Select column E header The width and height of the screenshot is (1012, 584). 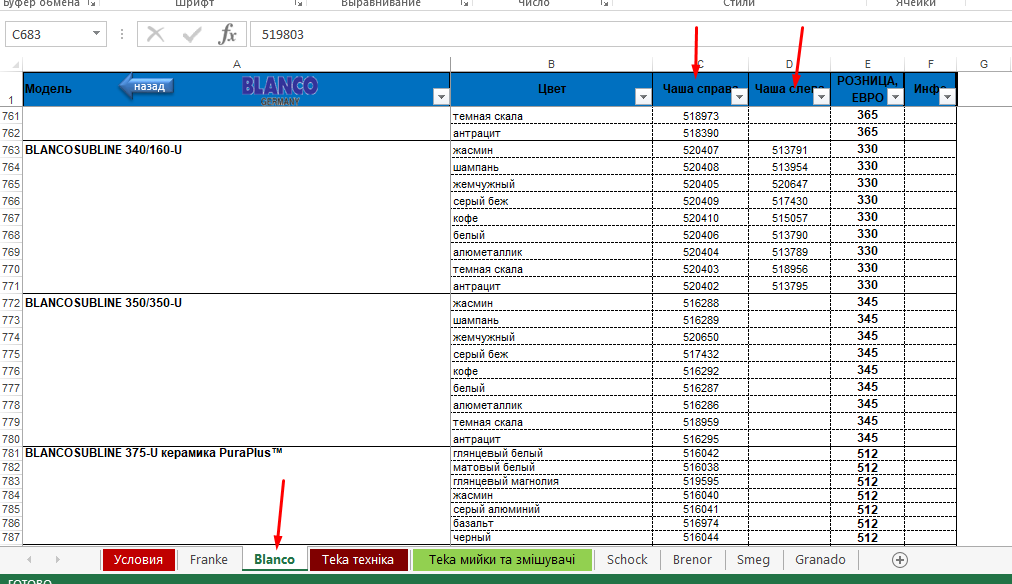pyautogui.click(x=867, y=64)
